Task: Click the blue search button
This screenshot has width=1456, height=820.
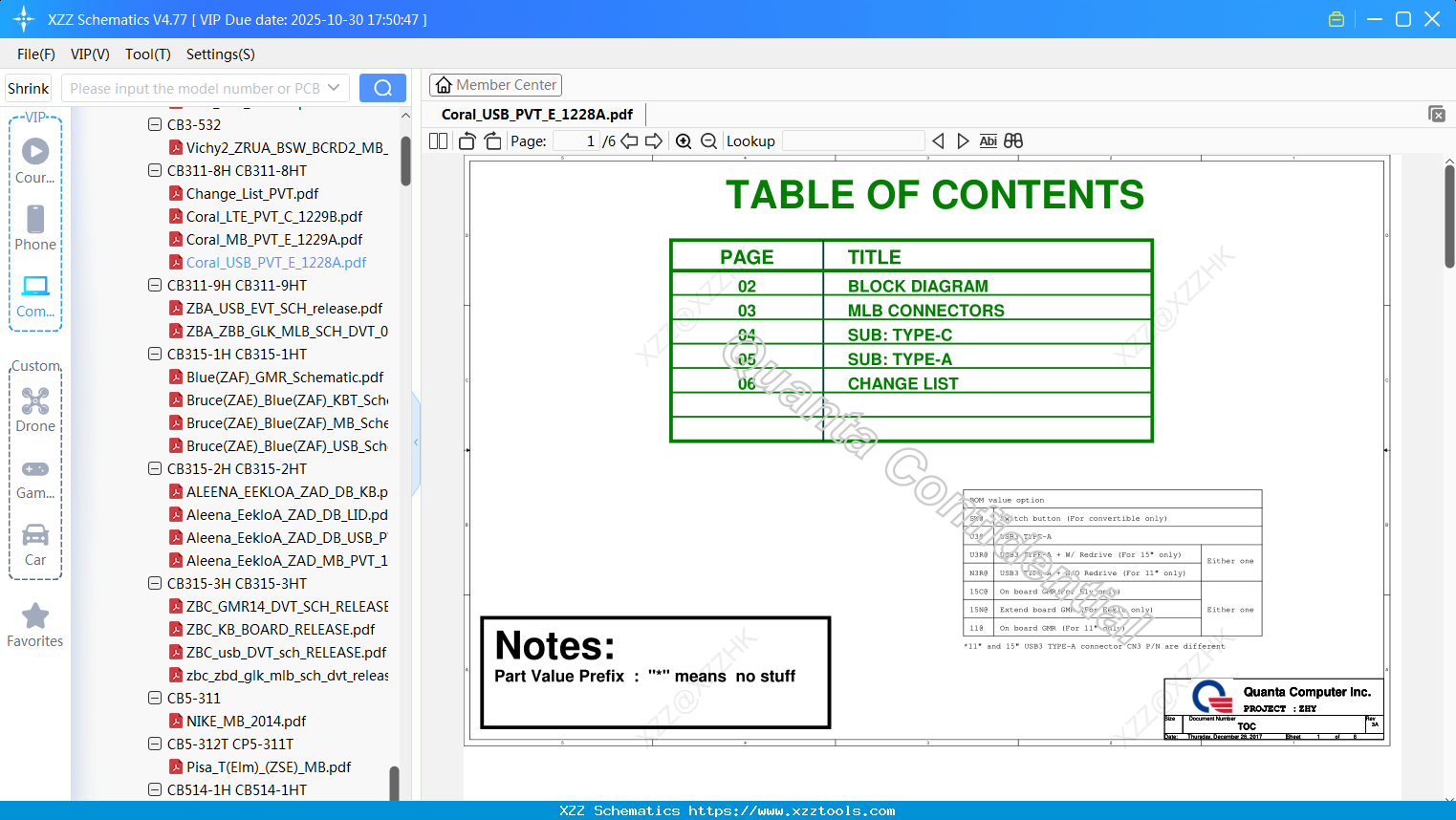Action: tap(382, 88)
